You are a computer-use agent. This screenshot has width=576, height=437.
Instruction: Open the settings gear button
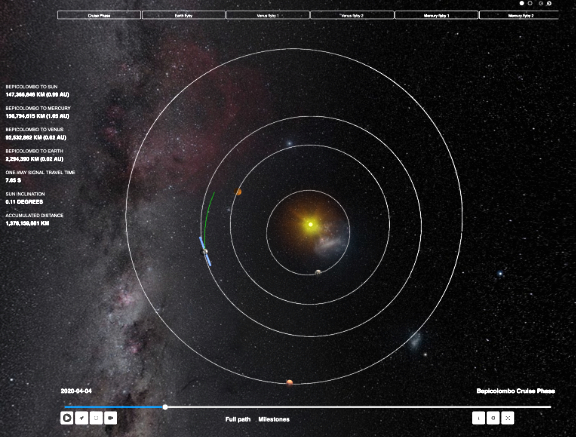493,418
